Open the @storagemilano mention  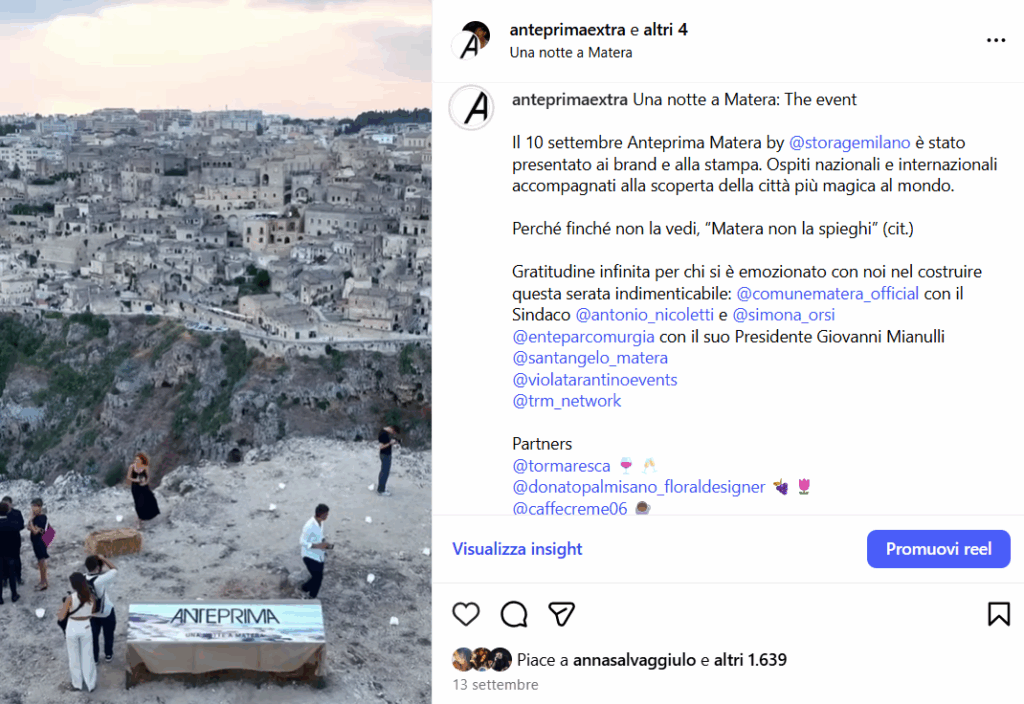[848, 143]
